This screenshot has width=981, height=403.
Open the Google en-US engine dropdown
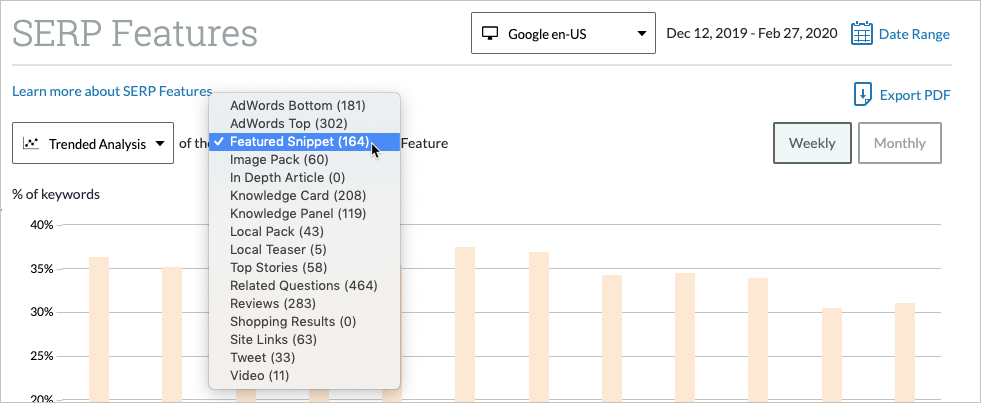563,34
